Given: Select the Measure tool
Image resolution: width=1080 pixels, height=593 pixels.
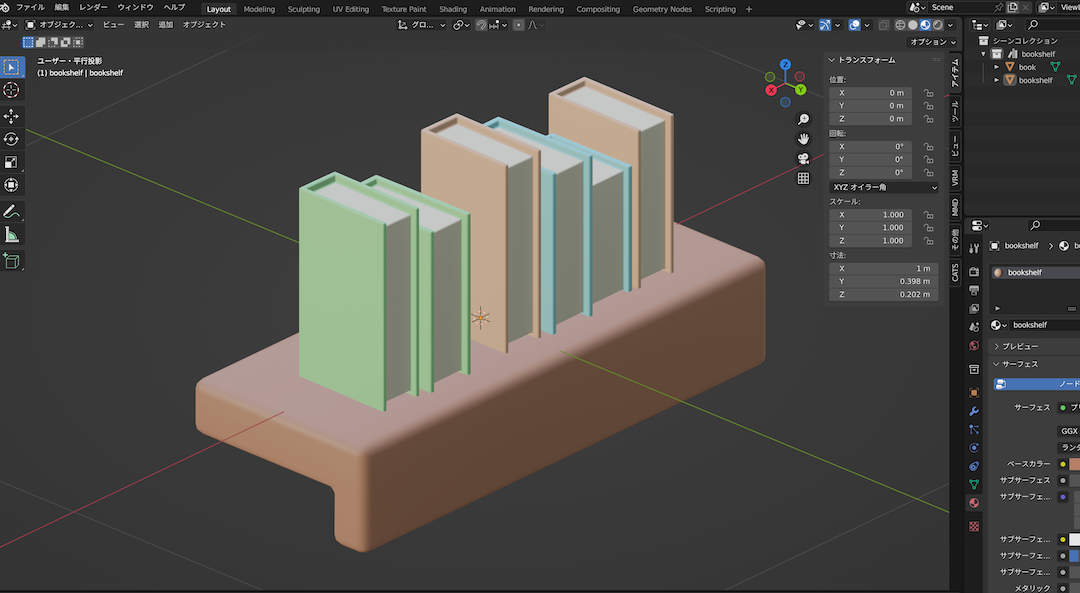Looking at the screenshot, I should [12, 235].
